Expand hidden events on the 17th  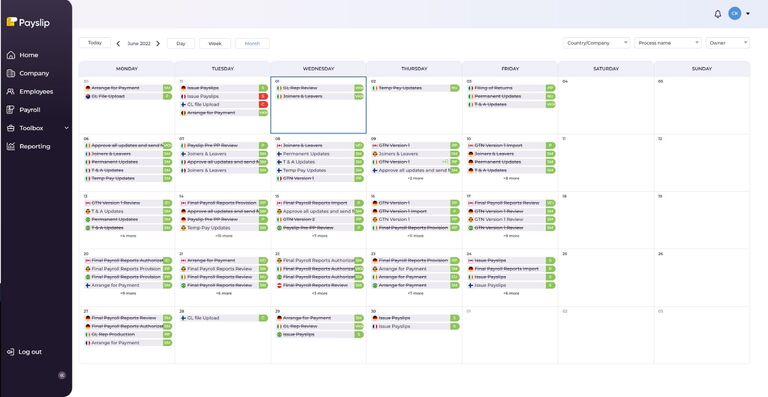point(511,236)
